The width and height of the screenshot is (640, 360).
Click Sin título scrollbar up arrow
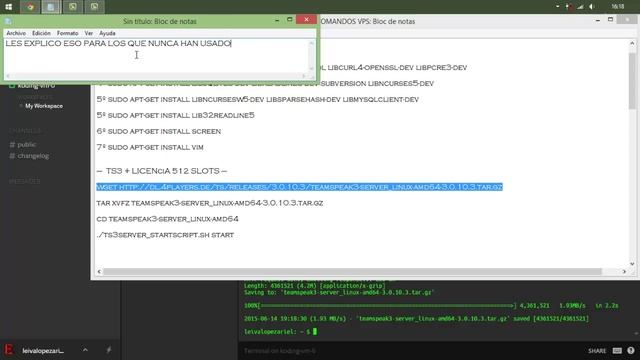[x=311, y=43]
